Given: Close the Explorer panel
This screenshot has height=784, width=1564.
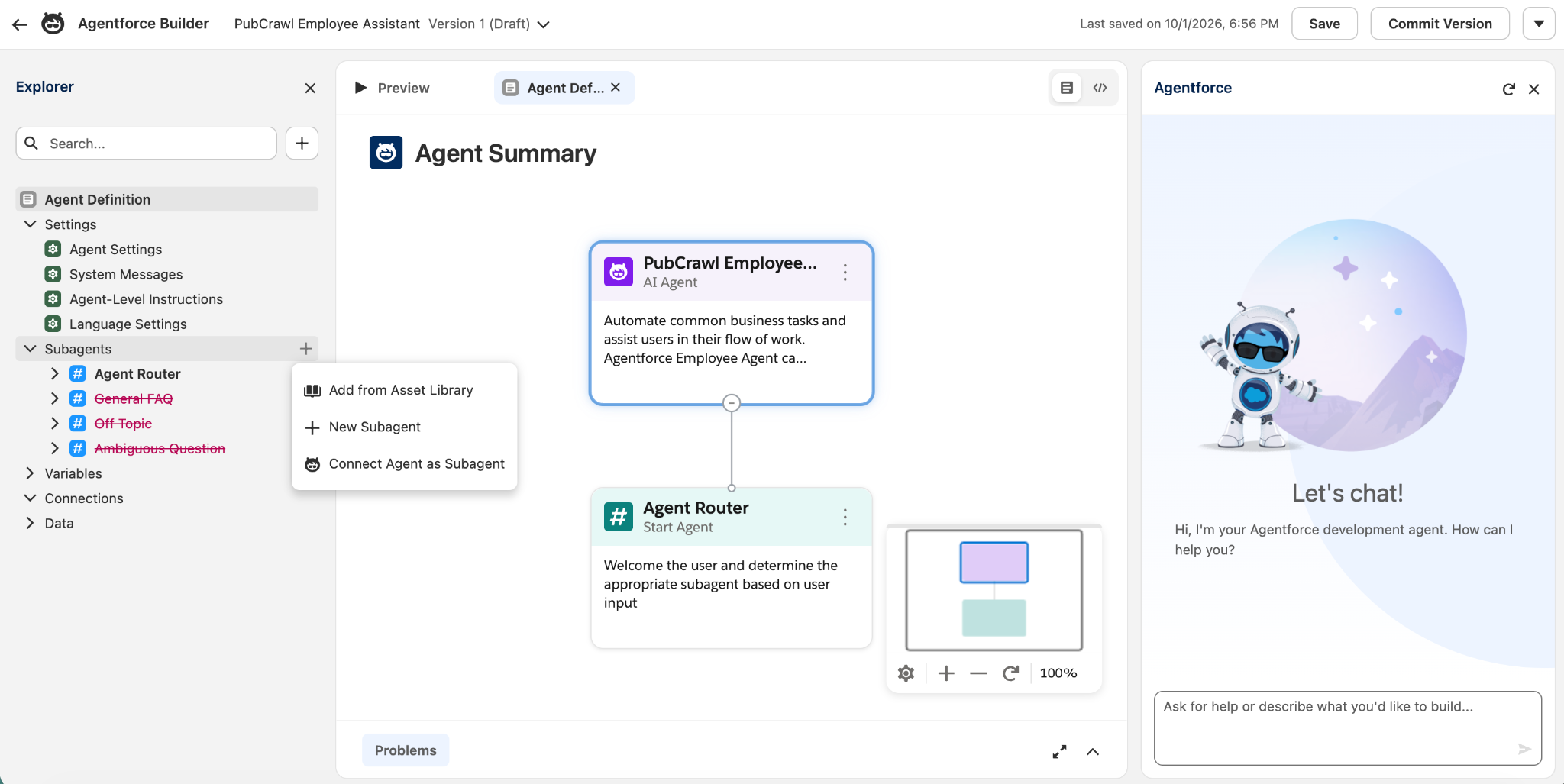Looking at the screenshot, I should (x=310, y=89).
